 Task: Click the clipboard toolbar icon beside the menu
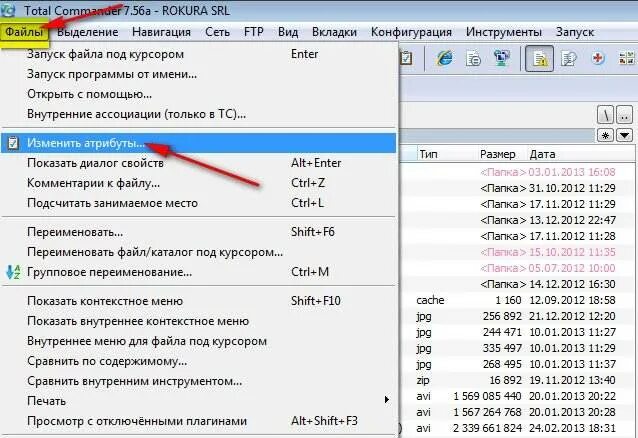406,58
